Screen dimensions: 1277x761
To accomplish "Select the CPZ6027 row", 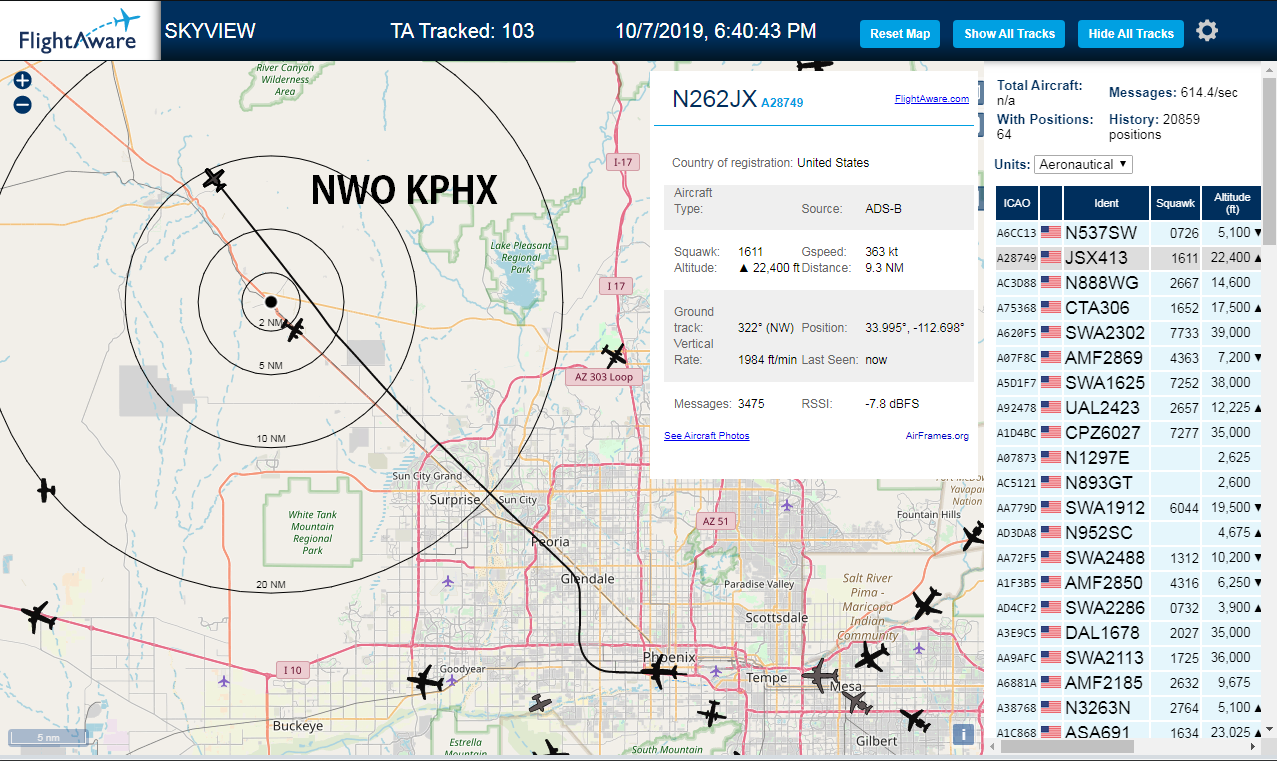I will [1129, 432].
